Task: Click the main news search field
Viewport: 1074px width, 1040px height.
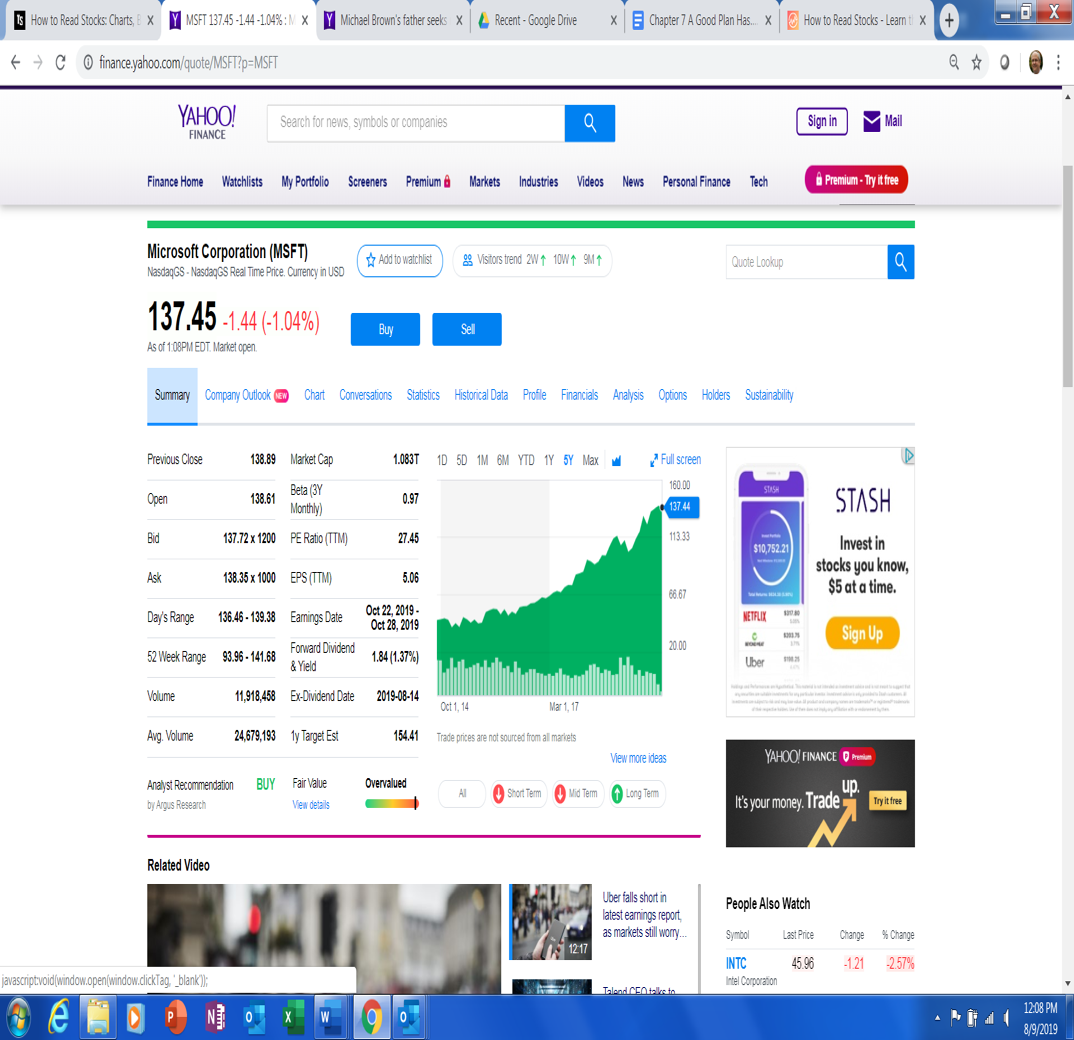Action: [x=416, y=123]
